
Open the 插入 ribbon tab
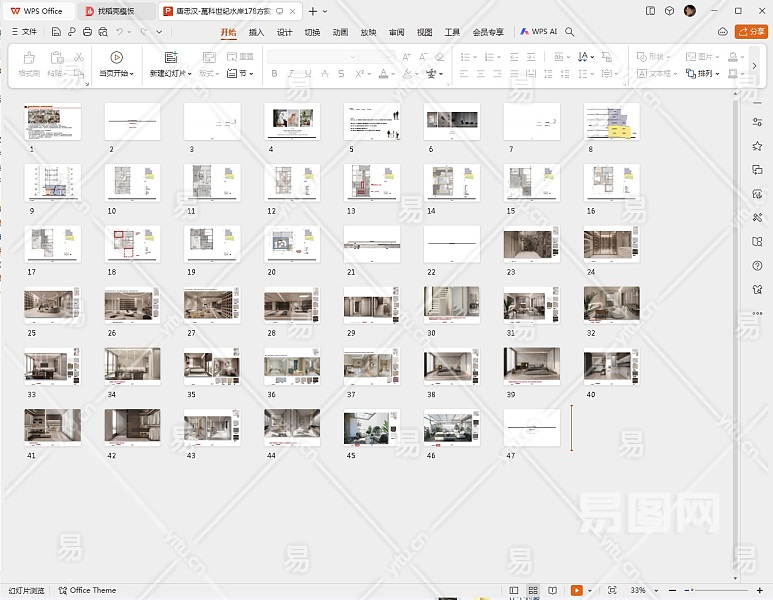[x=256, y=32]
